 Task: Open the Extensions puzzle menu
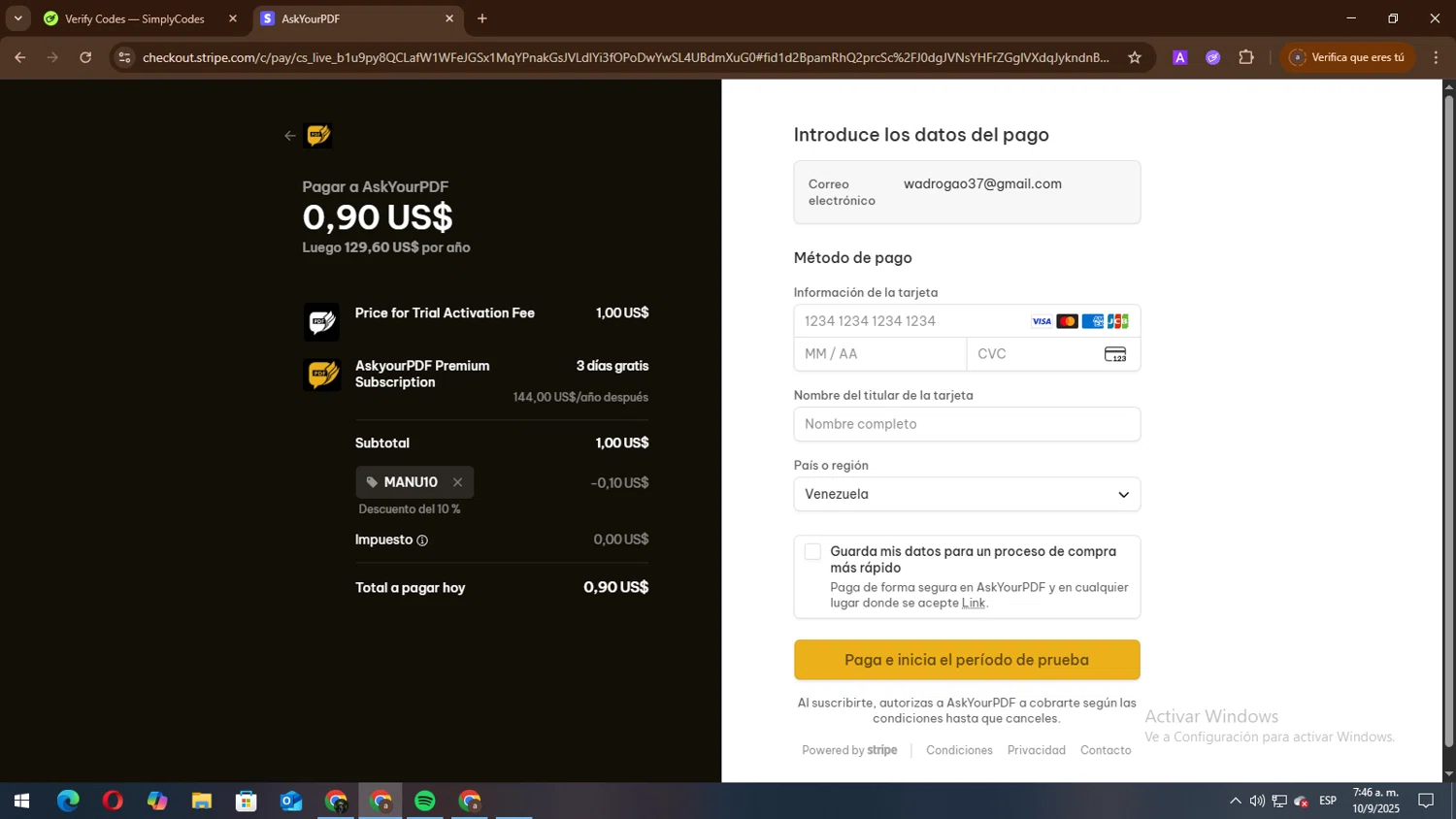click(x=1246, y=57)
